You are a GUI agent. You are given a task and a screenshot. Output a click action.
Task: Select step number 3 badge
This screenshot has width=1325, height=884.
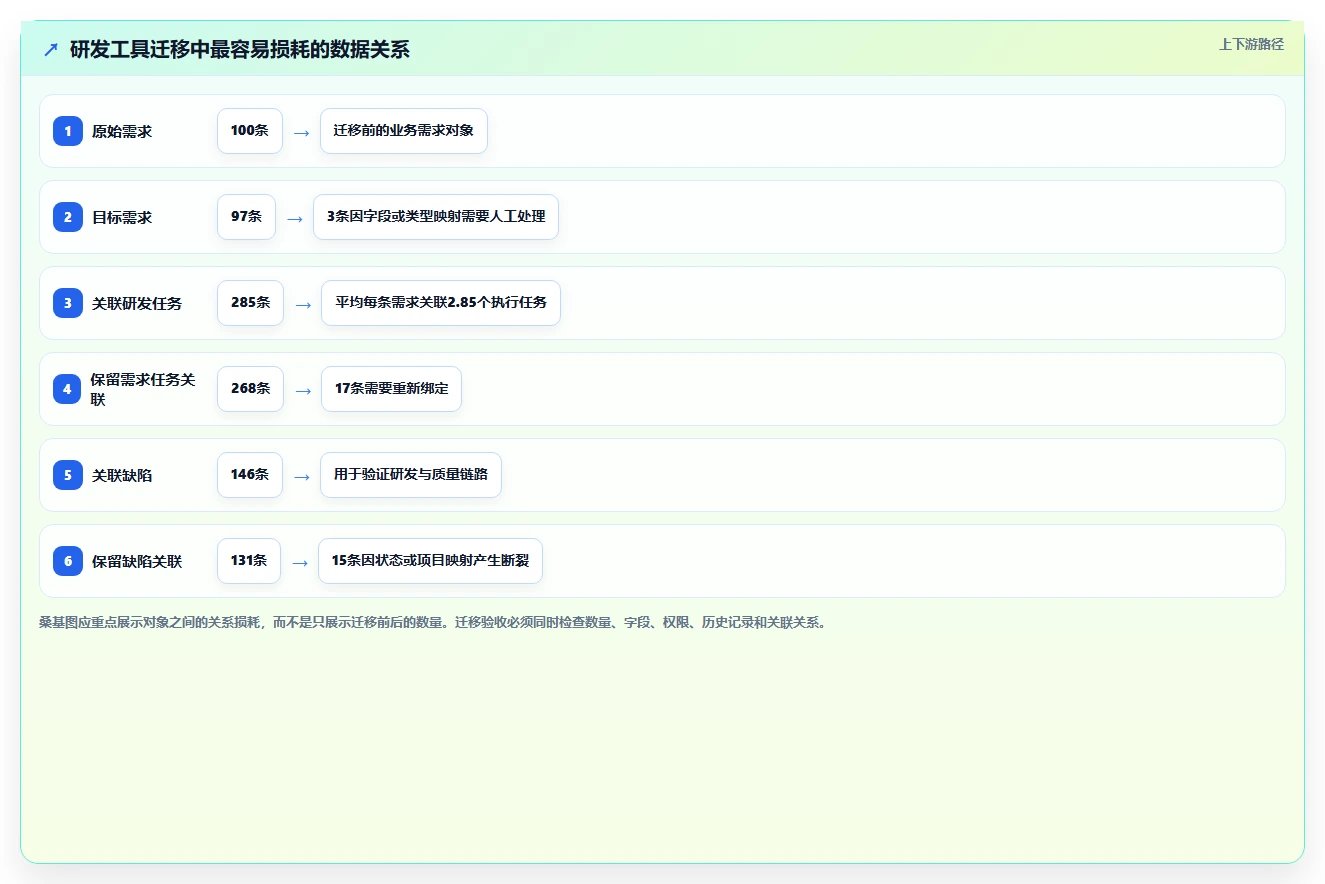click(68, 303)
